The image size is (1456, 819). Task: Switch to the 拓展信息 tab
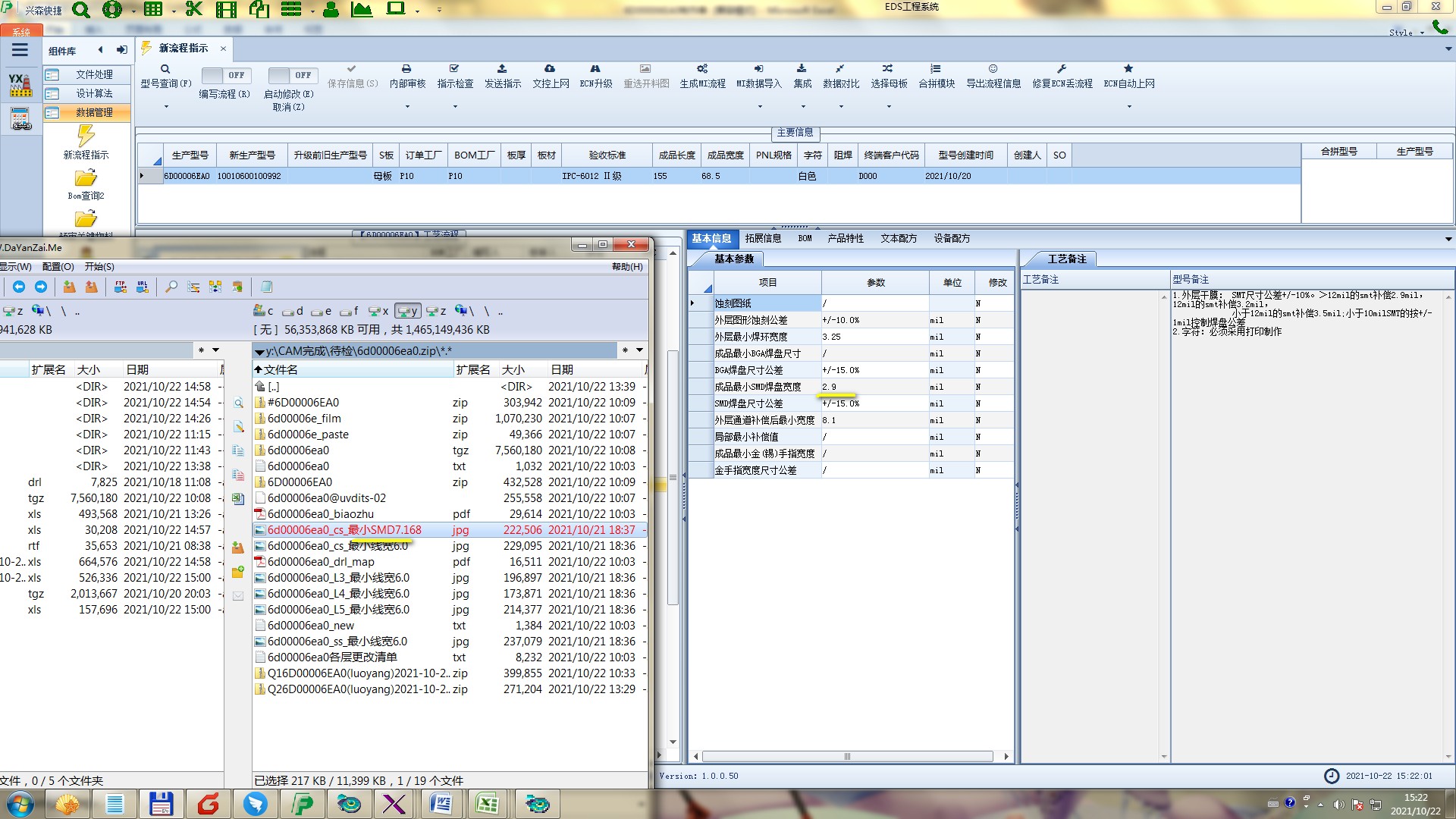762,238
